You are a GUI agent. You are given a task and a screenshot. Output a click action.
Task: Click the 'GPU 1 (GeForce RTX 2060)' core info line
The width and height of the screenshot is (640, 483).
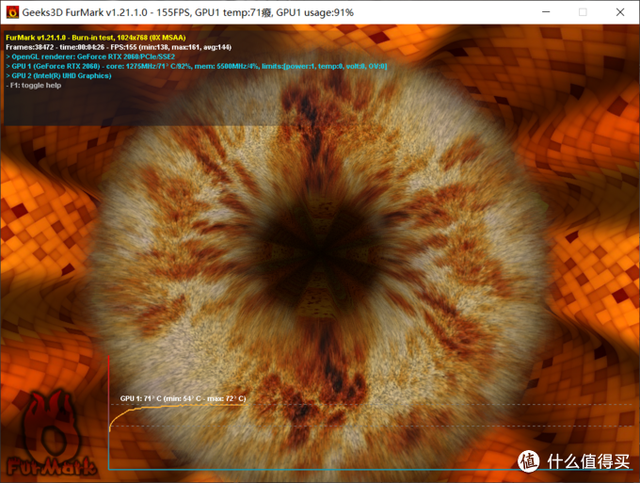pyautogui.click(x=196, y=66)
